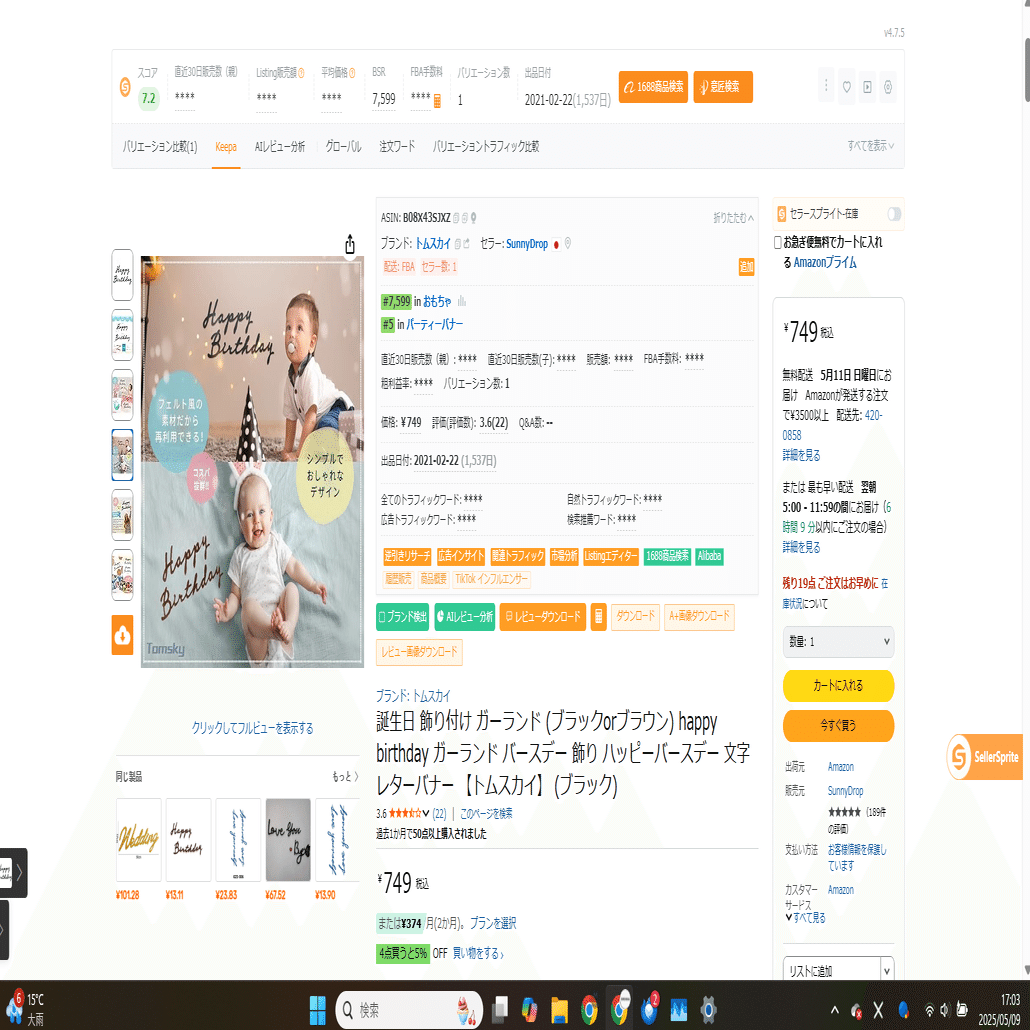Screen dimensions: 1030x1030
Task: Open Windows Settings from the taskbar
Action: click(x=708, y=1010)
